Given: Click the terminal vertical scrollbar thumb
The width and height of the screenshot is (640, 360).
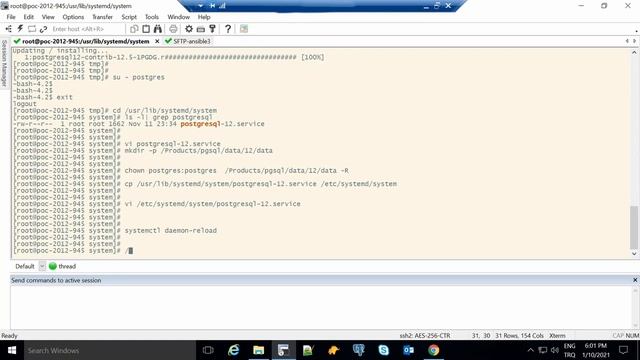Looking at the screenshot, I should [634, 227].
